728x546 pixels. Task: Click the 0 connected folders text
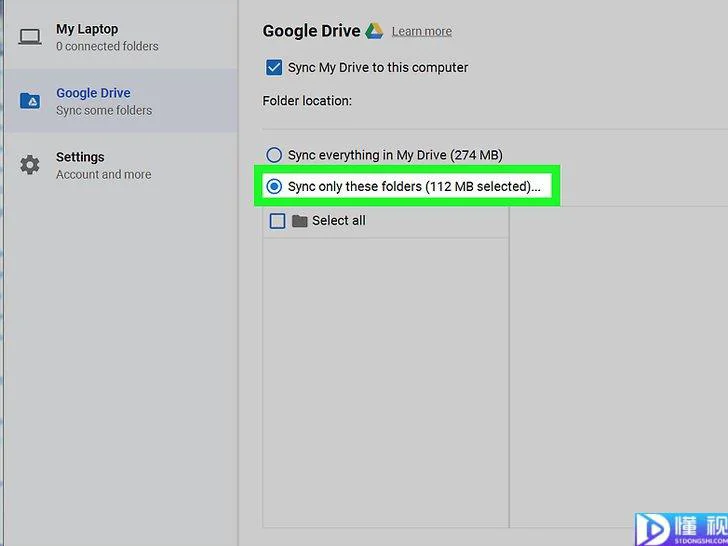[x=107, y=46]
